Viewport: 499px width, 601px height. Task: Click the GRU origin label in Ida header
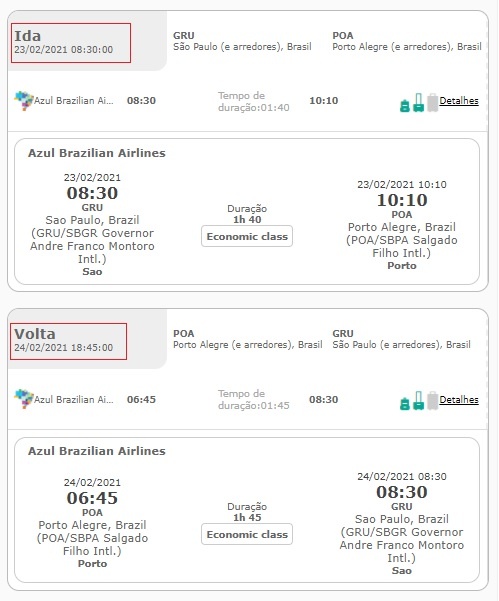184,36
